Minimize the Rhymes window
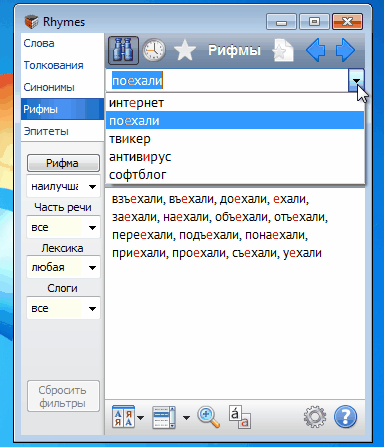384x447 pixels. tap(281, 22)
